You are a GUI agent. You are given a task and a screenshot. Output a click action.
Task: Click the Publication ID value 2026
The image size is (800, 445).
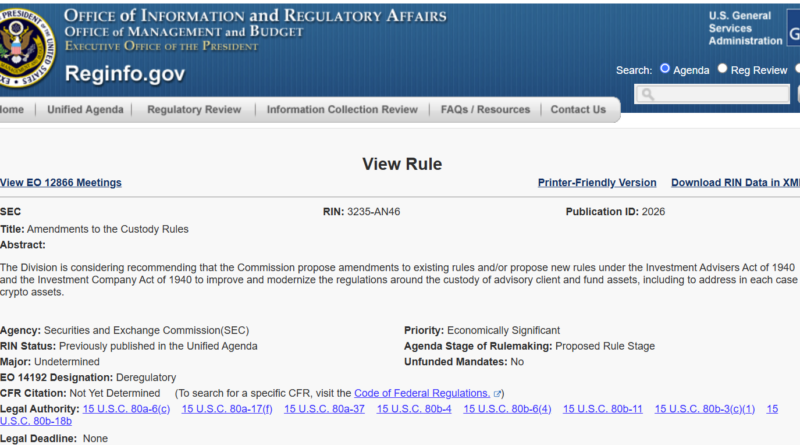click(x=653, y=212)
